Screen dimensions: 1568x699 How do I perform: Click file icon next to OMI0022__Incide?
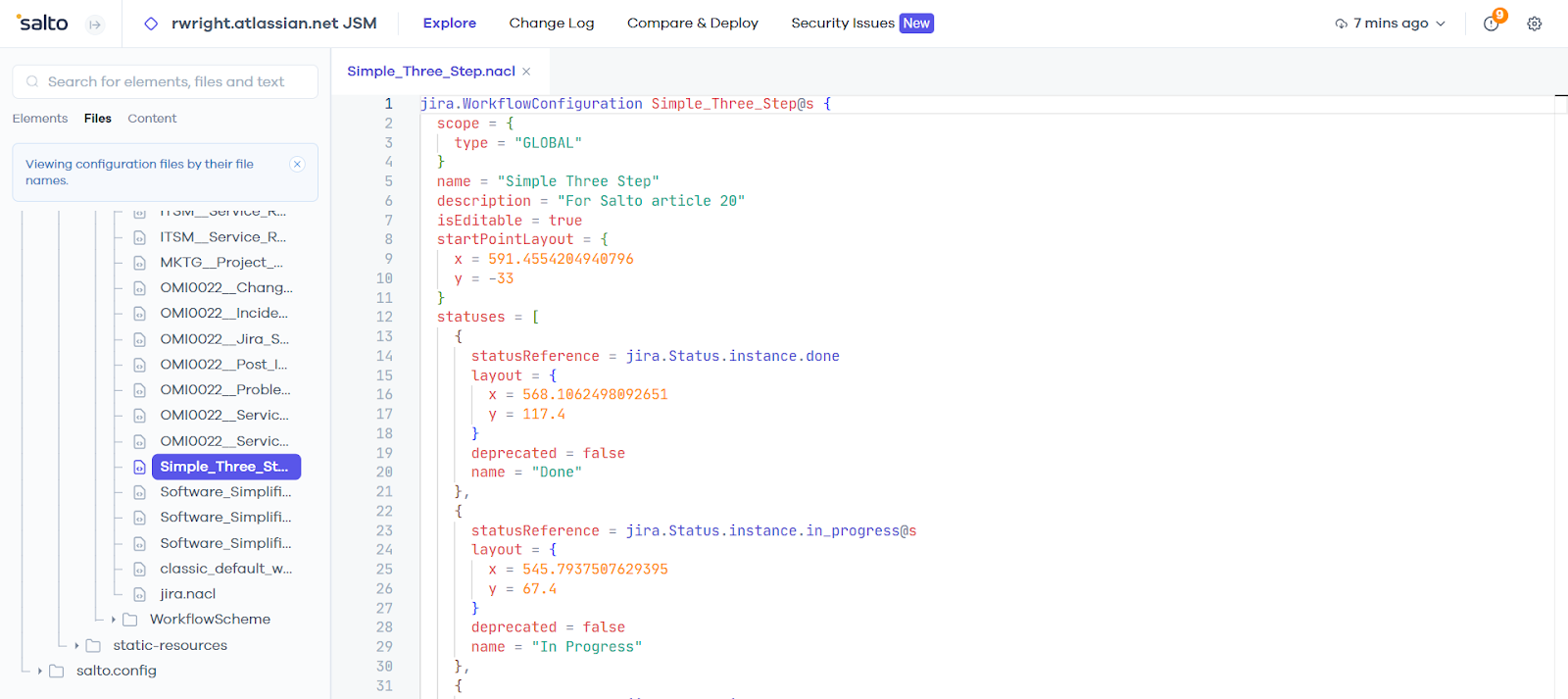click(x=139, y=314)
